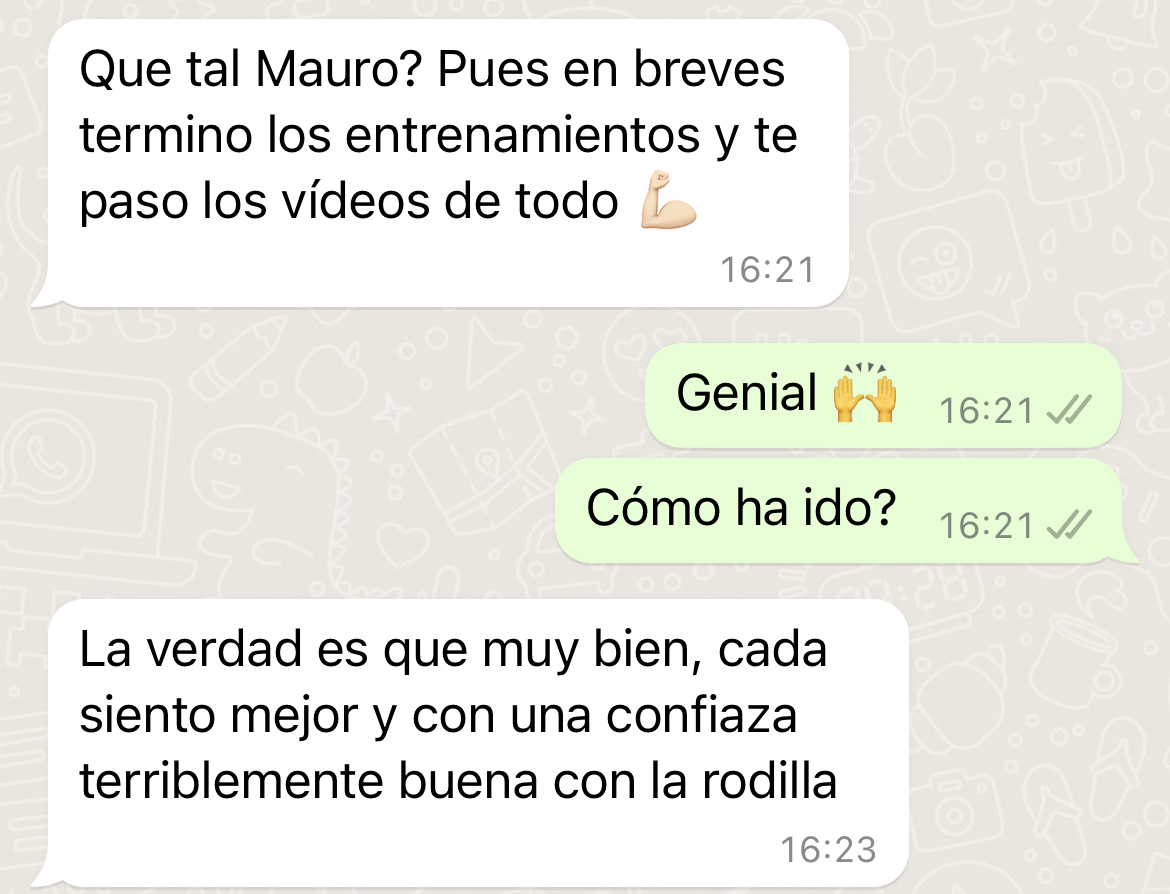Tap the 16:21 timestamp beside Genial

click(986, 411)
